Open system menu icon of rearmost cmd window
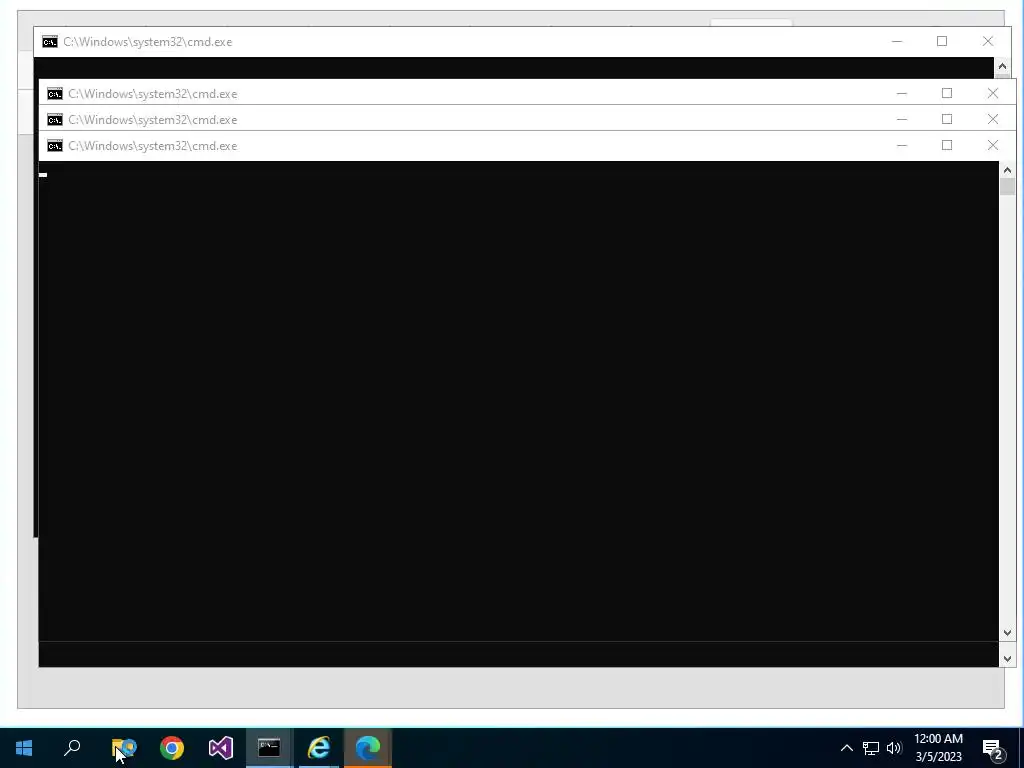 pyautogui.click(x=50, y=42)
